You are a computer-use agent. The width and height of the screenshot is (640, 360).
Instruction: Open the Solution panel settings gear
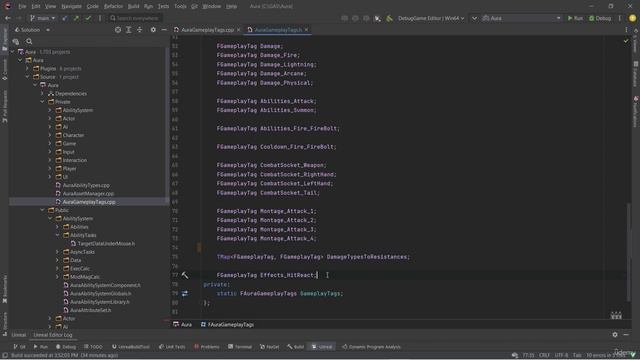tap(153, 30)
